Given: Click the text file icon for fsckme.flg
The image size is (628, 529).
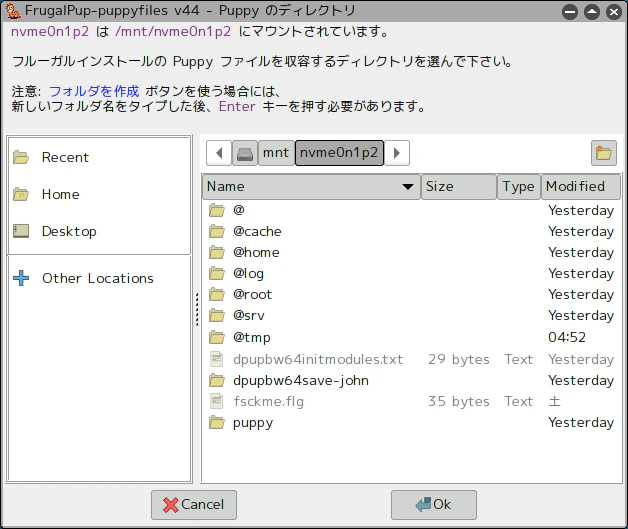Looking at the screenshot, I should 217,401.
